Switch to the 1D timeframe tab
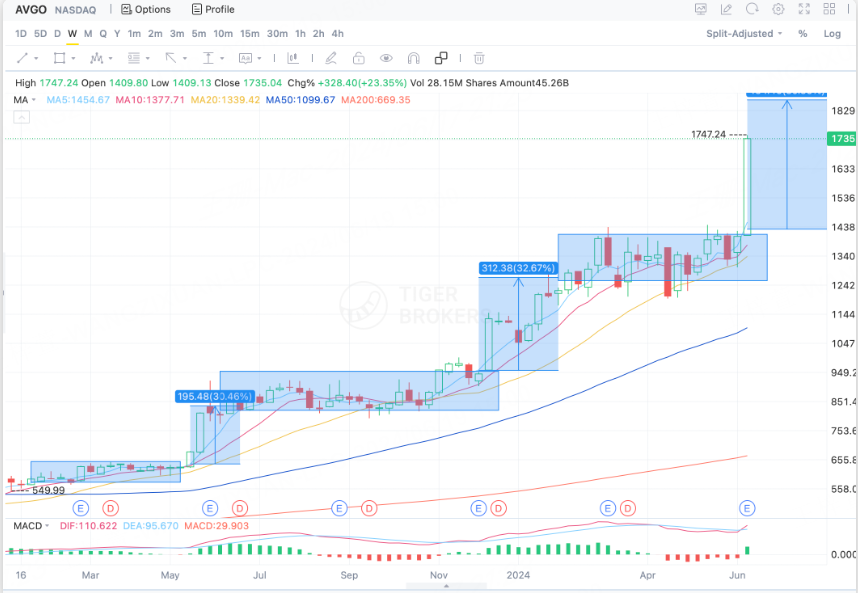Screen dimensions: 858x593 tap(21, 33)
